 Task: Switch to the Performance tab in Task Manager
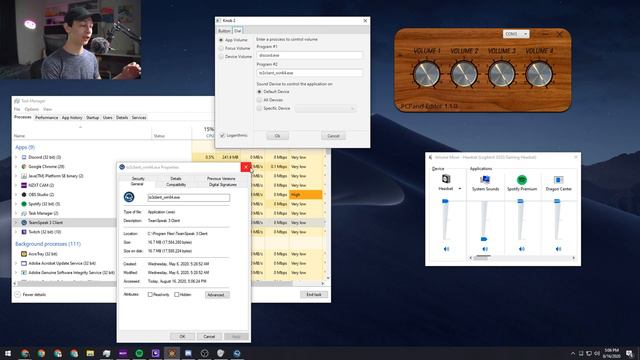47,118
